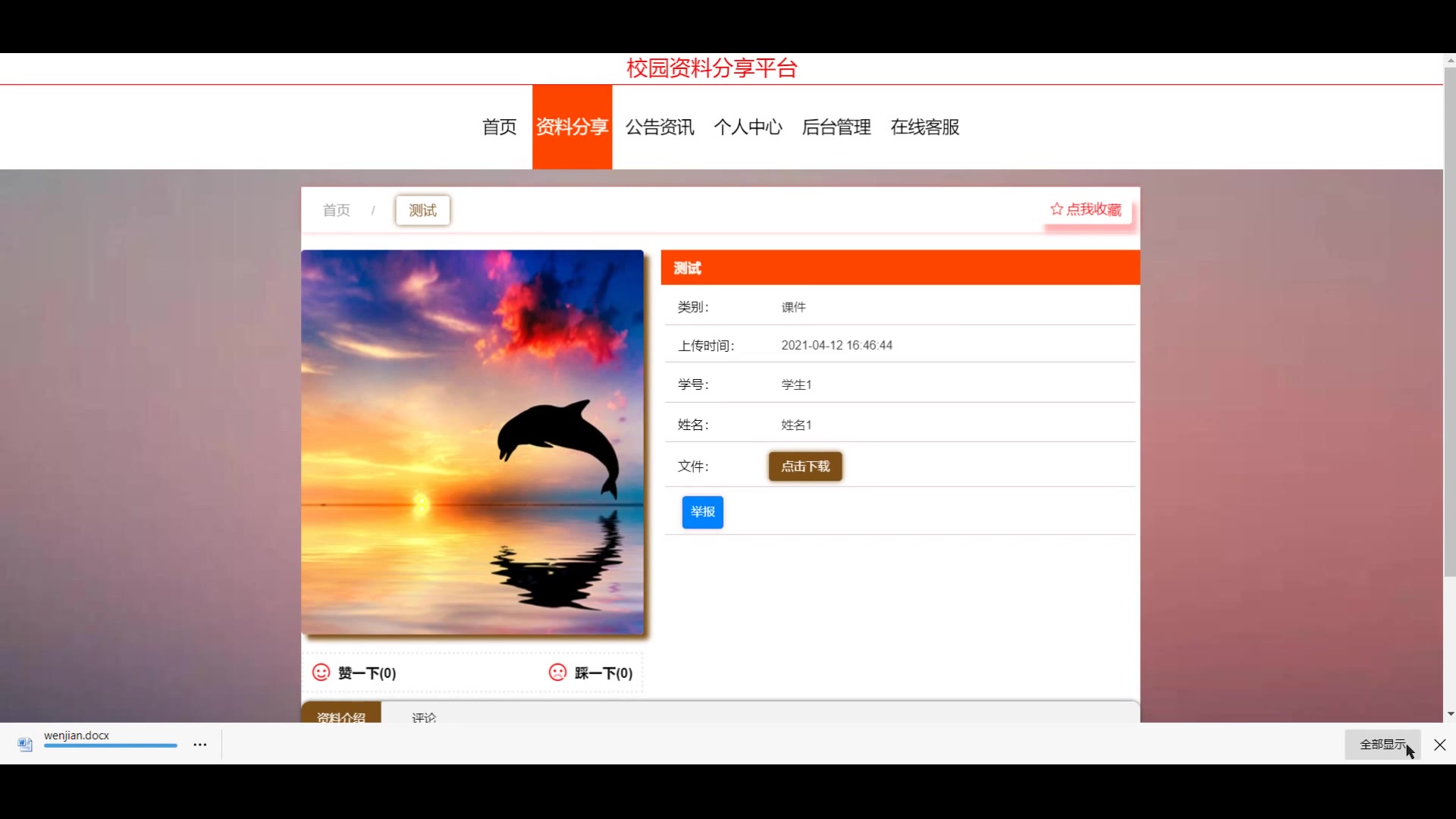Click the star favorite icon
Viewport: 1456px width, 819px height.
point(1056,209)
